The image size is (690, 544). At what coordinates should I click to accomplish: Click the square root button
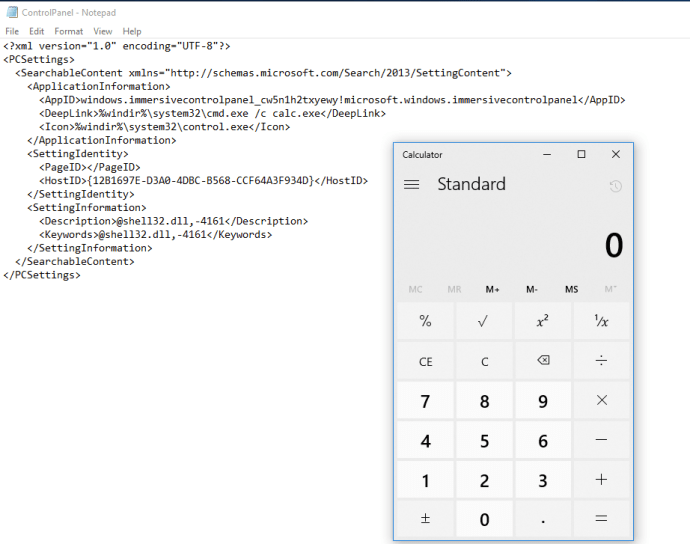(484, 321)
